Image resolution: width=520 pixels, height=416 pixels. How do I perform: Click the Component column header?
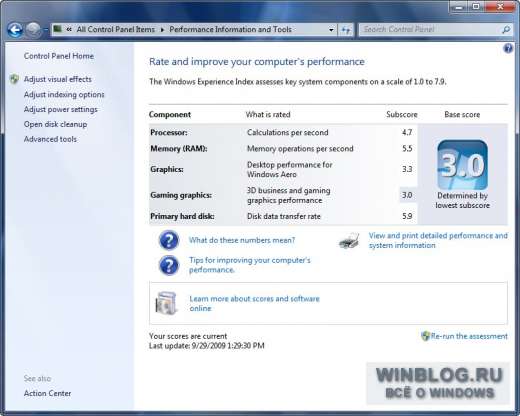[170, 114]
